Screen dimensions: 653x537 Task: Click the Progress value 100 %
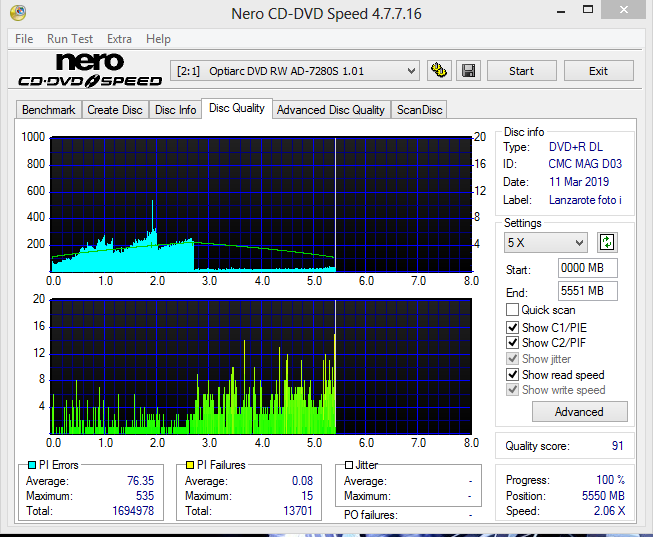[x=611, y=480]
